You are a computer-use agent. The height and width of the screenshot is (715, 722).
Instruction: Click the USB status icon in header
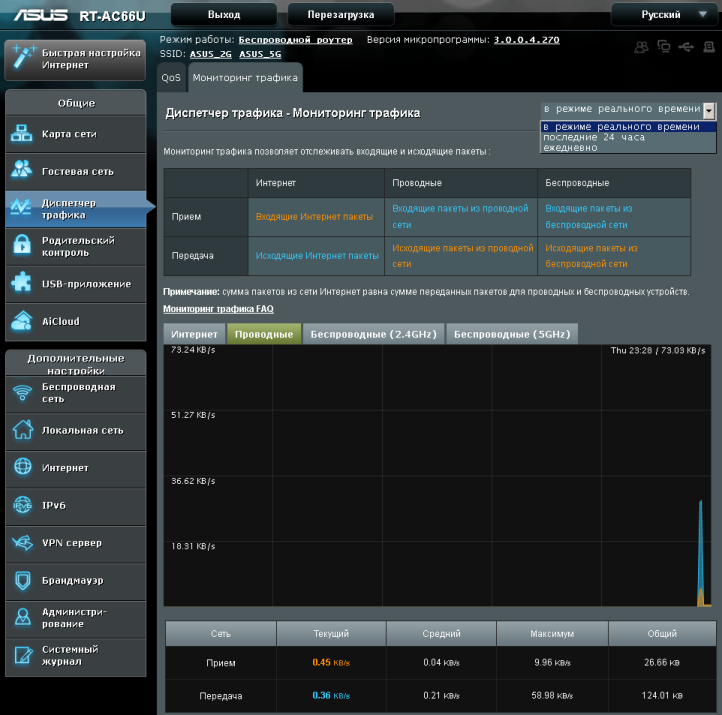686,47
